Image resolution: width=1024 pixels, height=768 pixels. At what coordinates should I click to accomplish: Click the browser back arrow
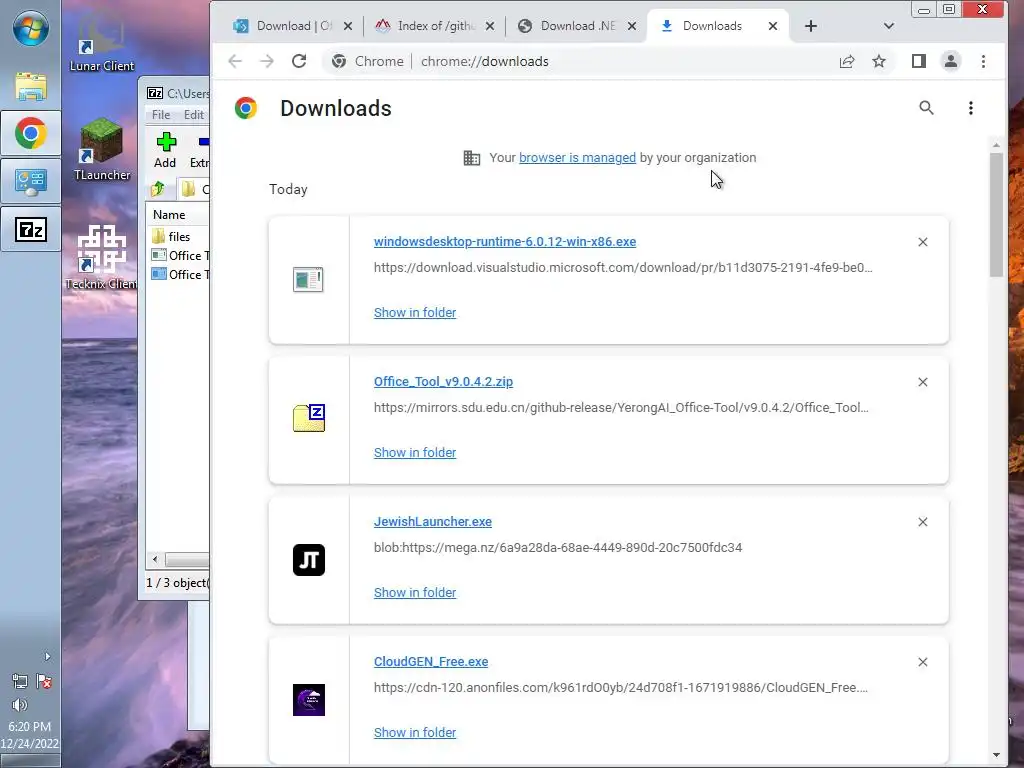(235, 61)
